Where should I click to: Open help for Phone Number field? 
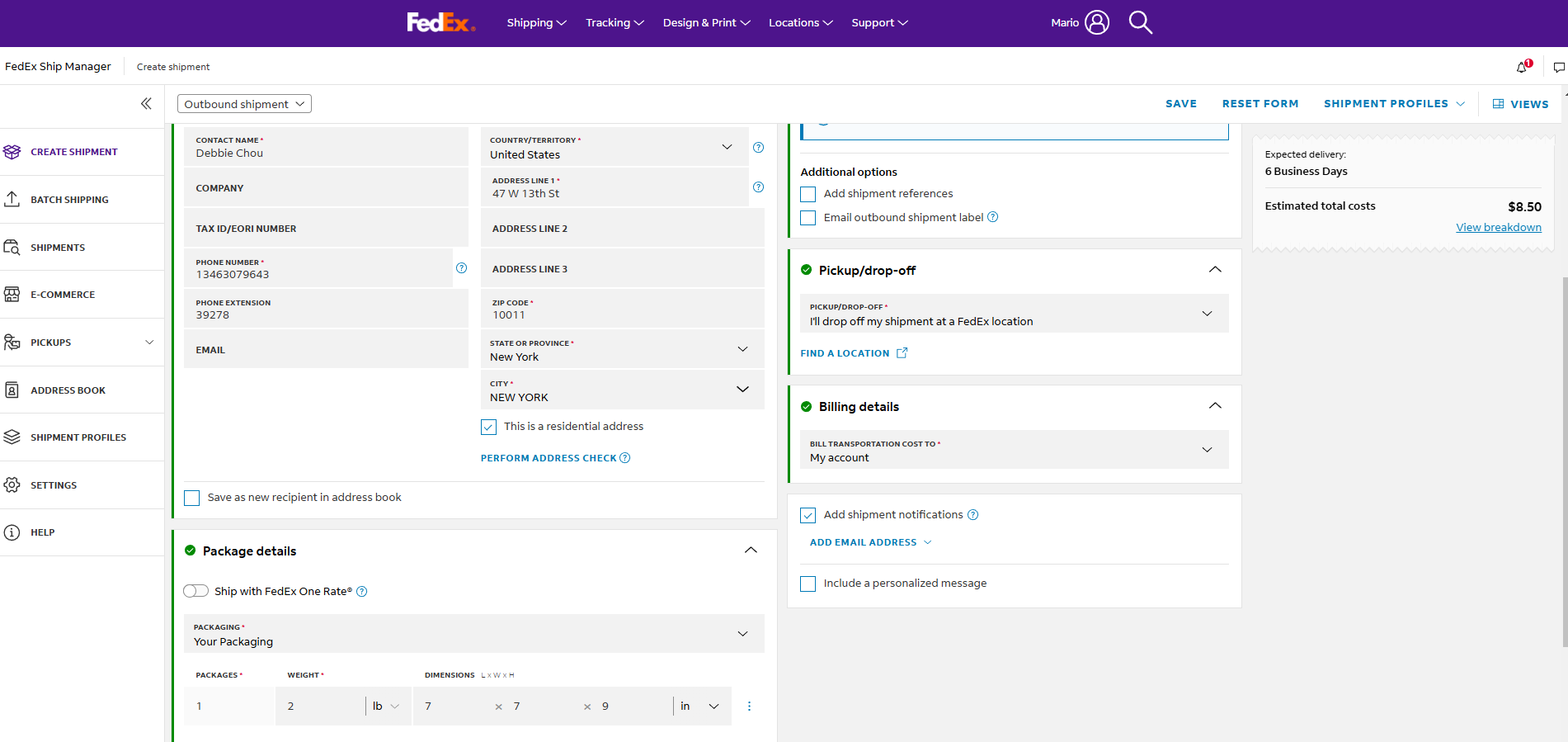[x=461, y=267]
